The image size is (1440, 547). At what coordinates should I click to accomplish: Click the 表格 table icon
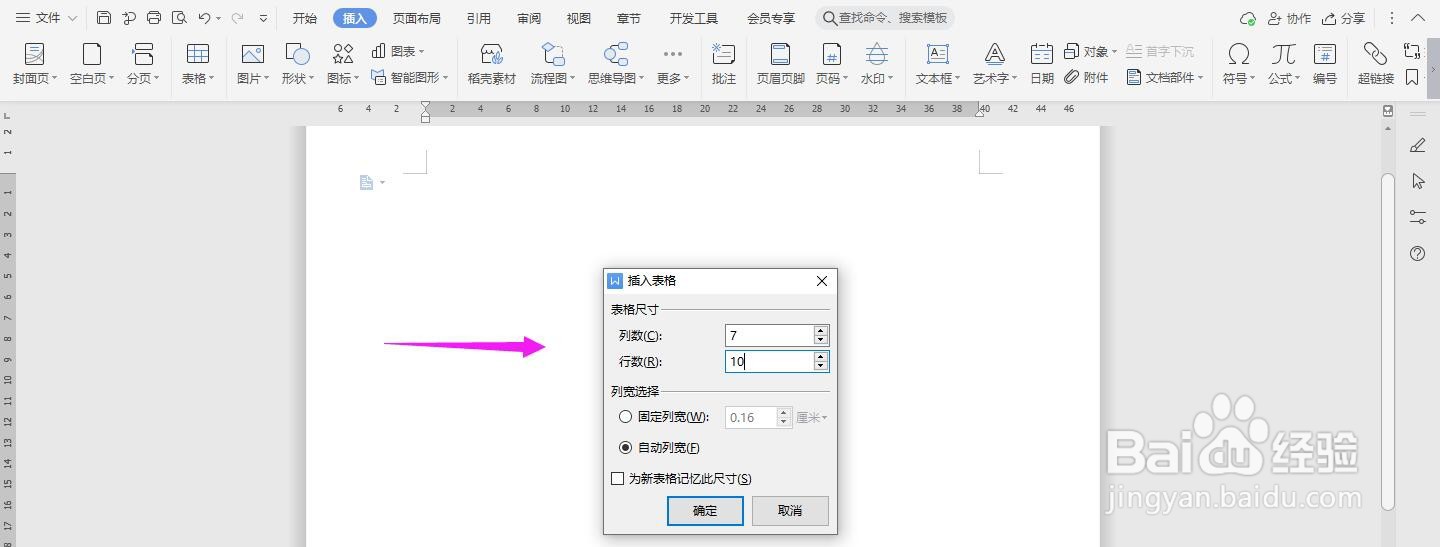(198, 54)
